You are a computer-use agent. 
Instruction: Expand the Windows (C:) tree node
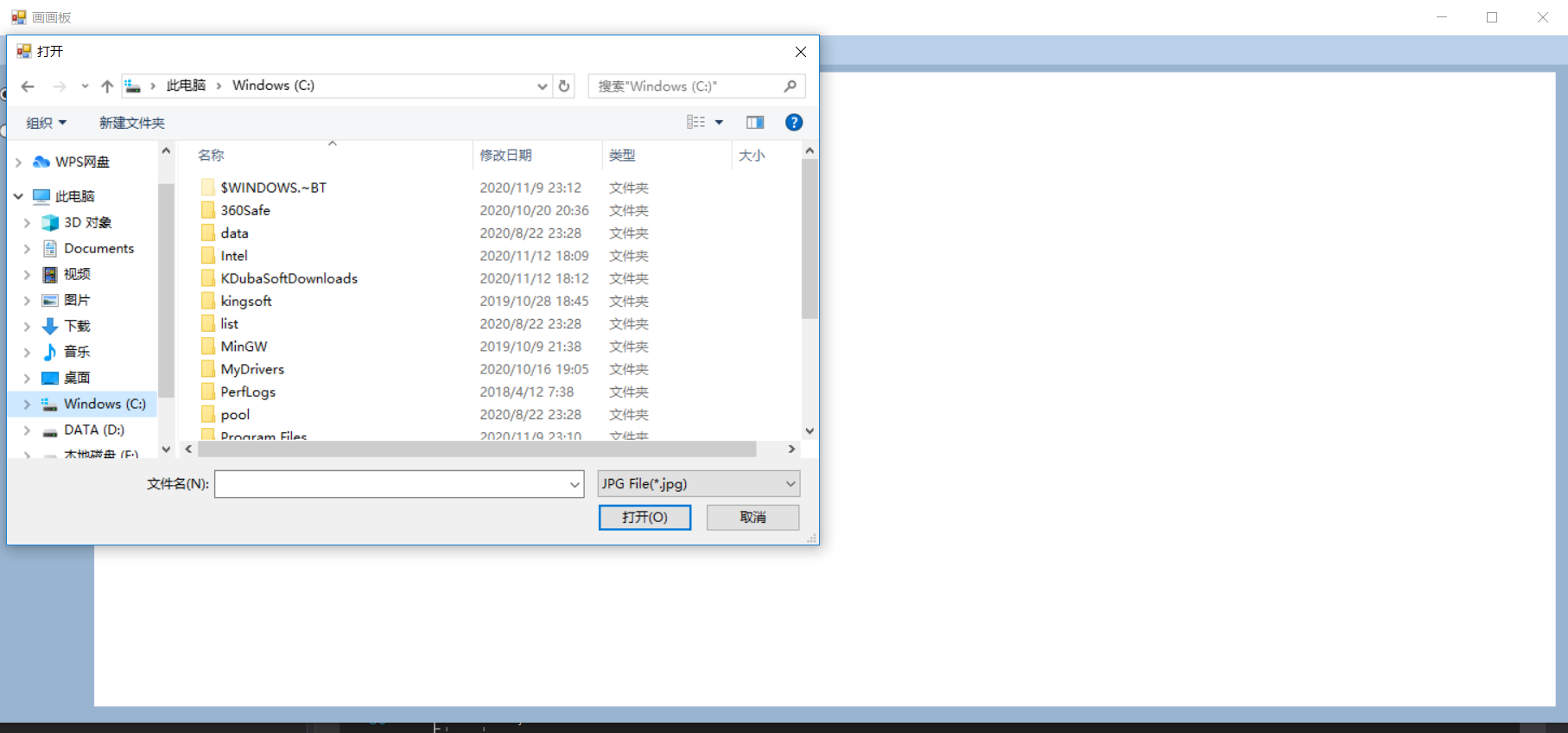(27, 404)
